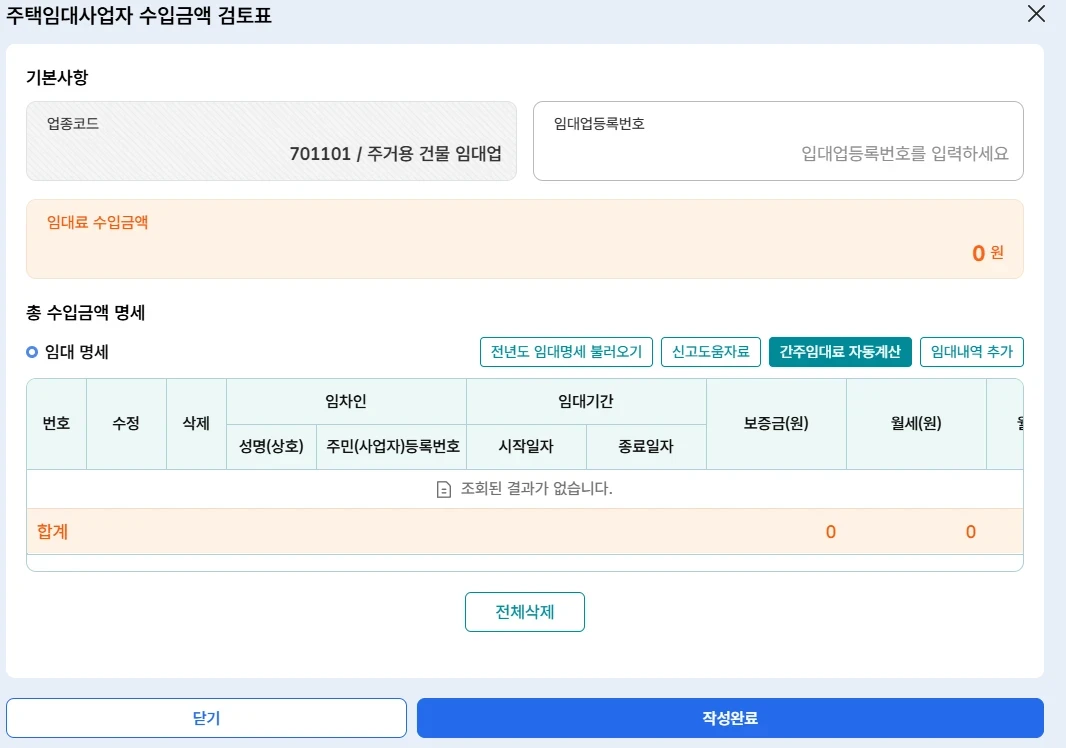Close the 주택임대사업자 수입금액 검토표 dialog with X
Image resolution: width=1066 pixels, height=748 pixels.
pyautogui.click(x=1036, y=14)
